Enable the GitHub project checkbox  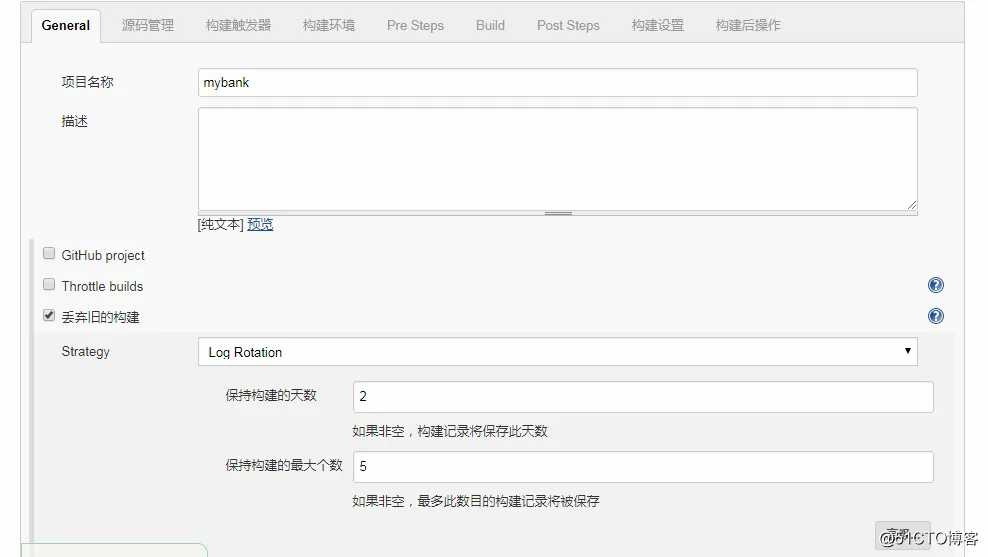pyautogui.click(x=49, y=253)
